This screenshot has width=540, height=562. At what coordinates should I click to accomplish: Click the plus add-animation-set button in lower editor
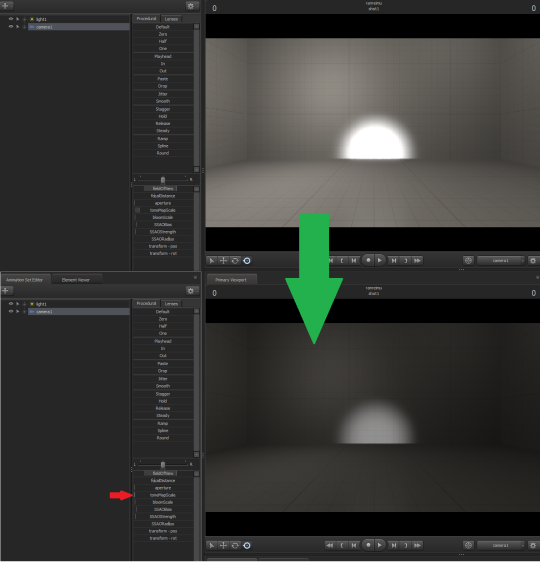click(7, 291)
